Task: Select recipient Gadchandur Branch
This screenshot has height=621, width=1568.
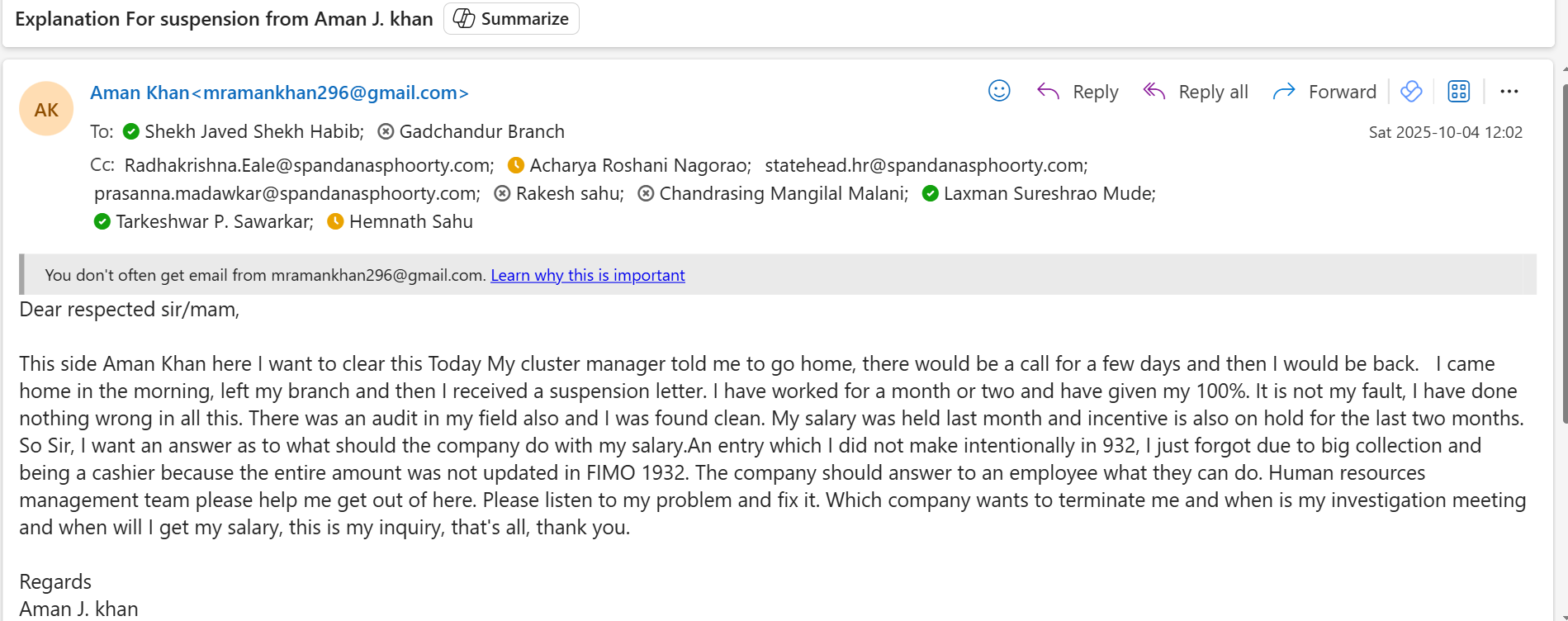Action: [481, 131]
